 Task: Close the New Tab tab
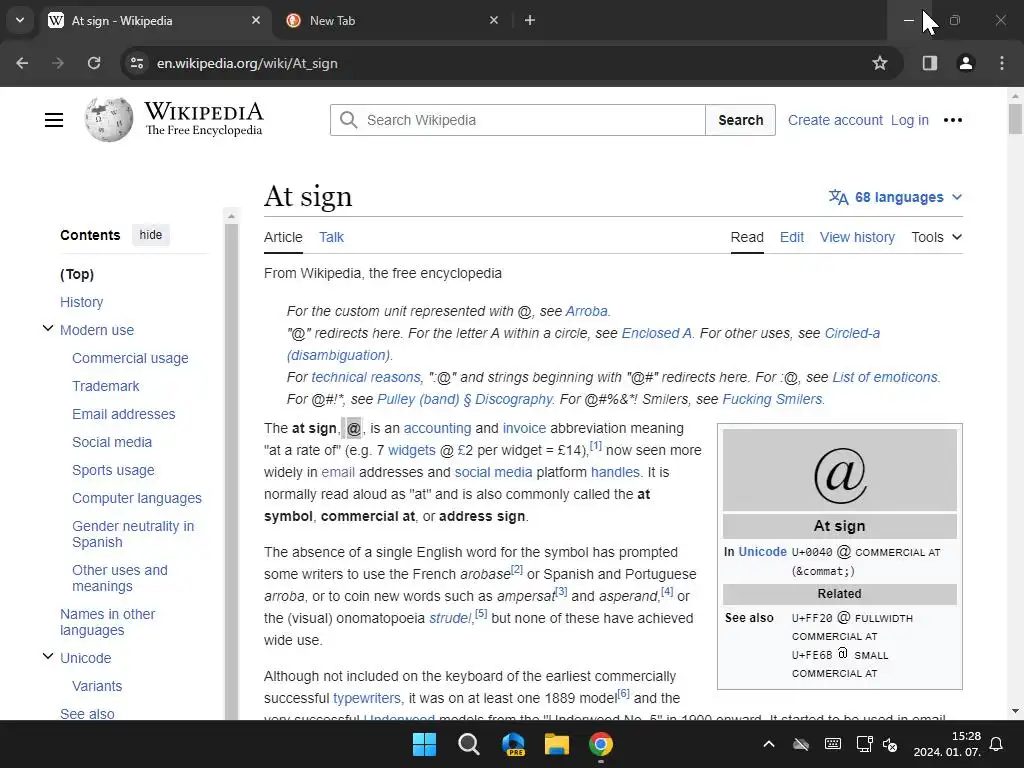494,20
